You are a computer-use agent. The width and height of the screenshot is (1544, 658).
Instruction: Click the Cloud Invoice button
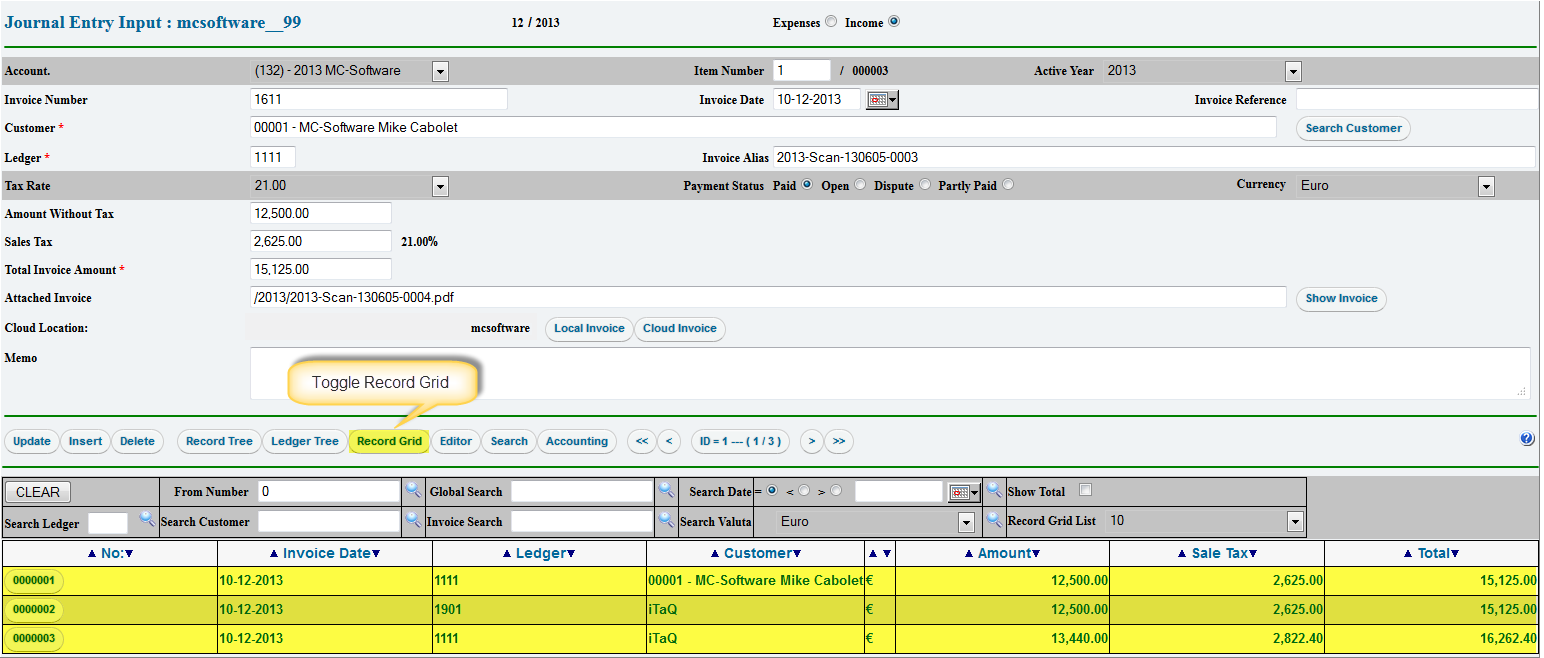click(680, 328)
